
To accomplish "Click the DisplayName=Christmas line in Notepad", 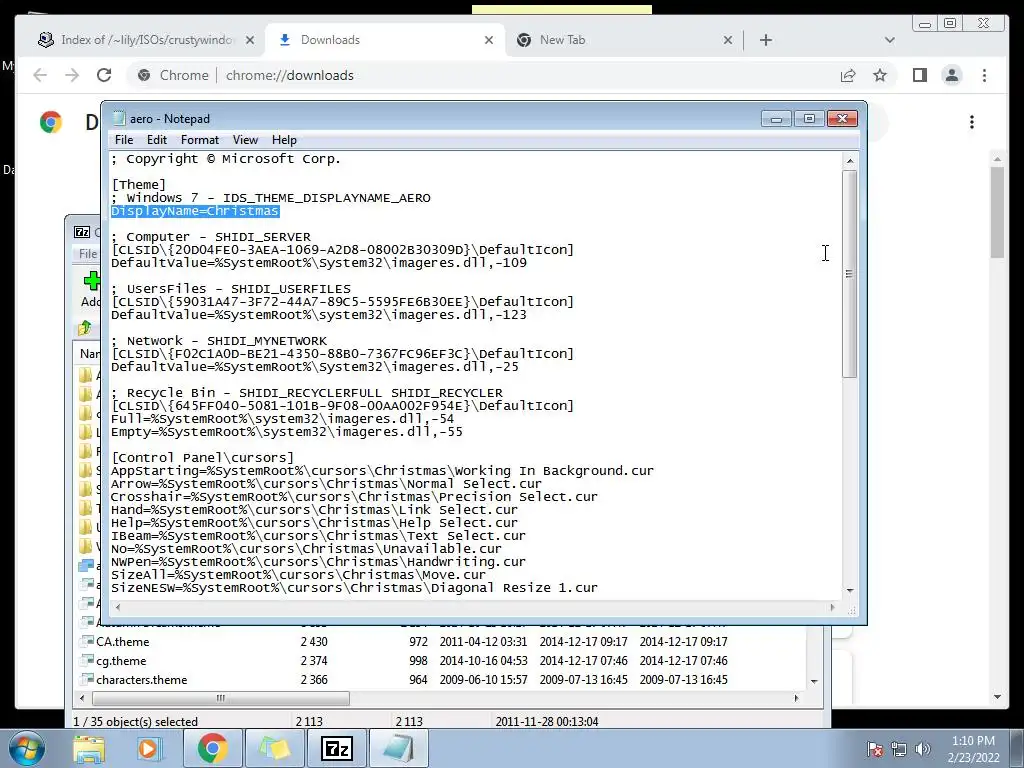I will (x=195, y=211).
